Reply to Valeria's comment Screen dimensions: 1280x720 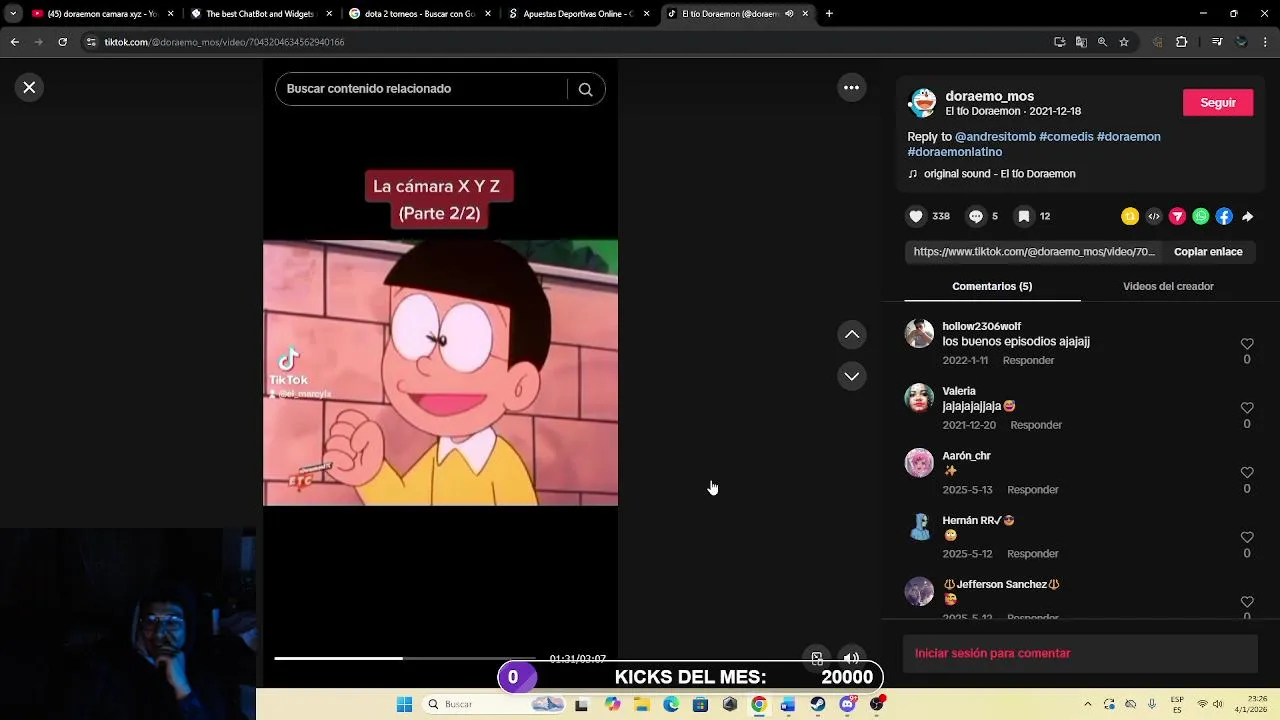1036,425
